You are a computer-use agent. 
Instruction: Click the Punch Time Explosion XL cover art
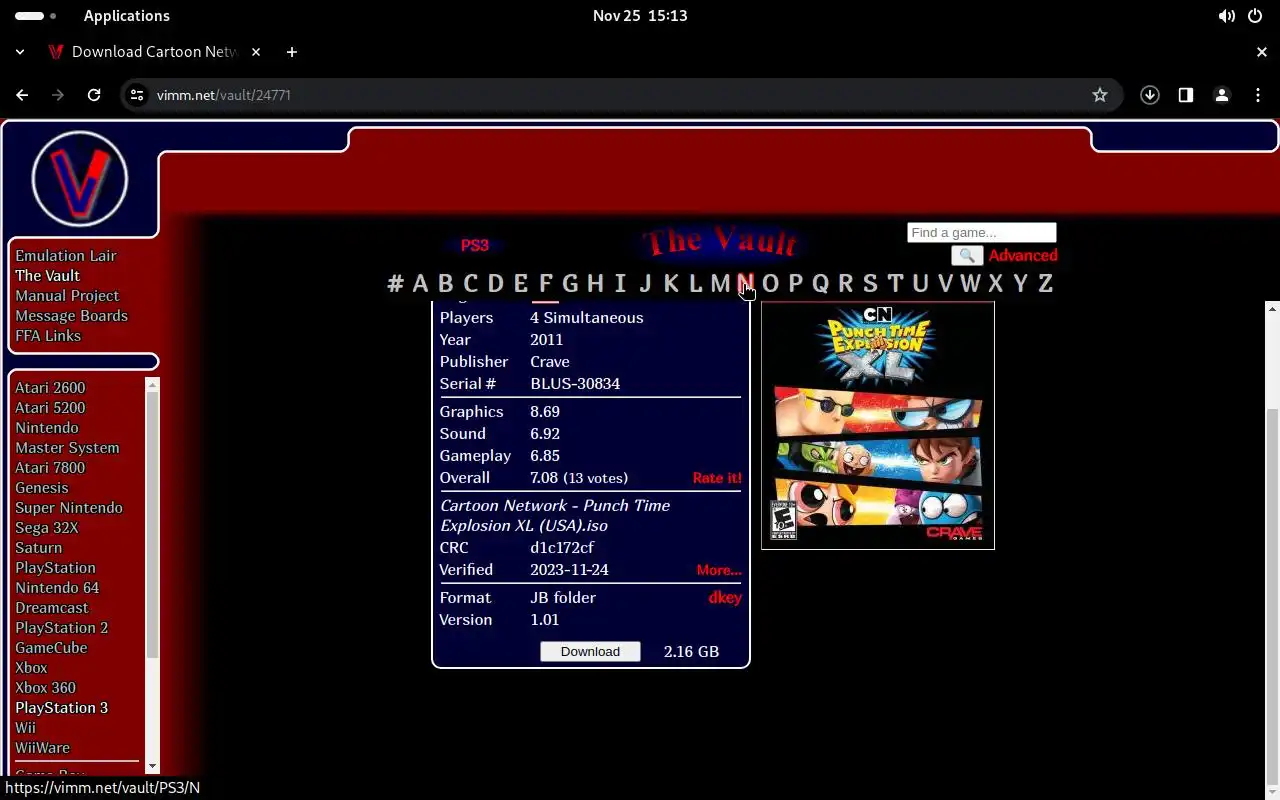878,425
